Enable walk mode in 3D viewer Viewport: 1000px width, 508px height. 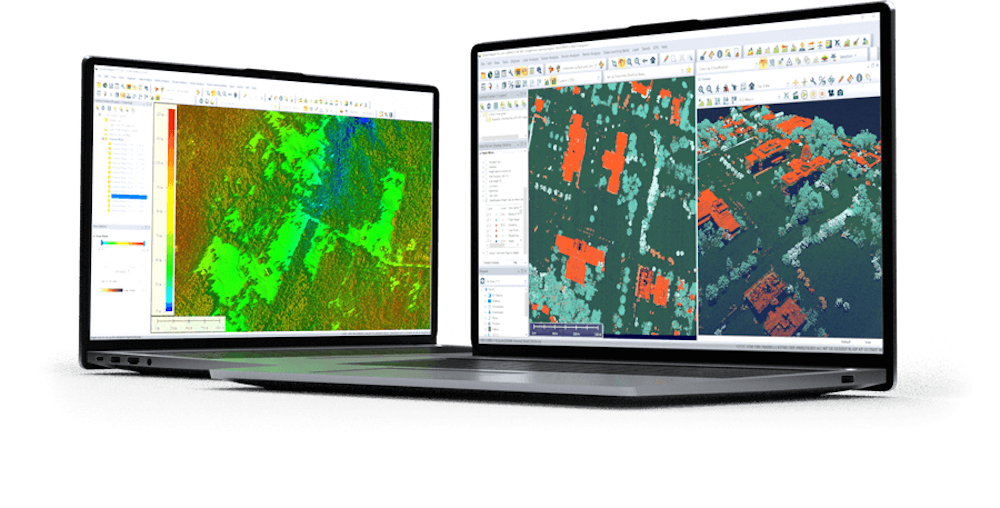[x=717, y=88]
